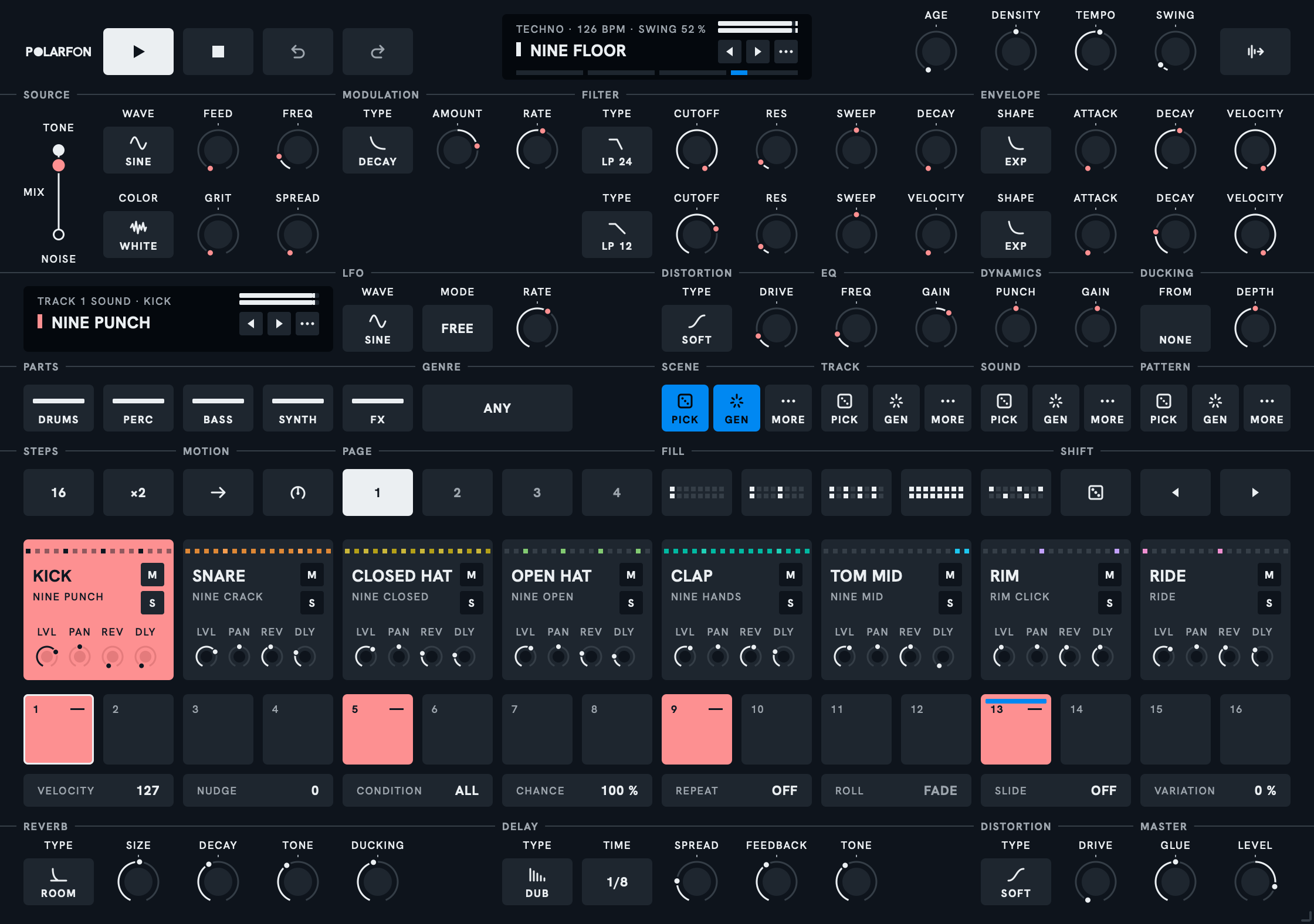Click the random fill dice icon

click(x=1096, y=492)
